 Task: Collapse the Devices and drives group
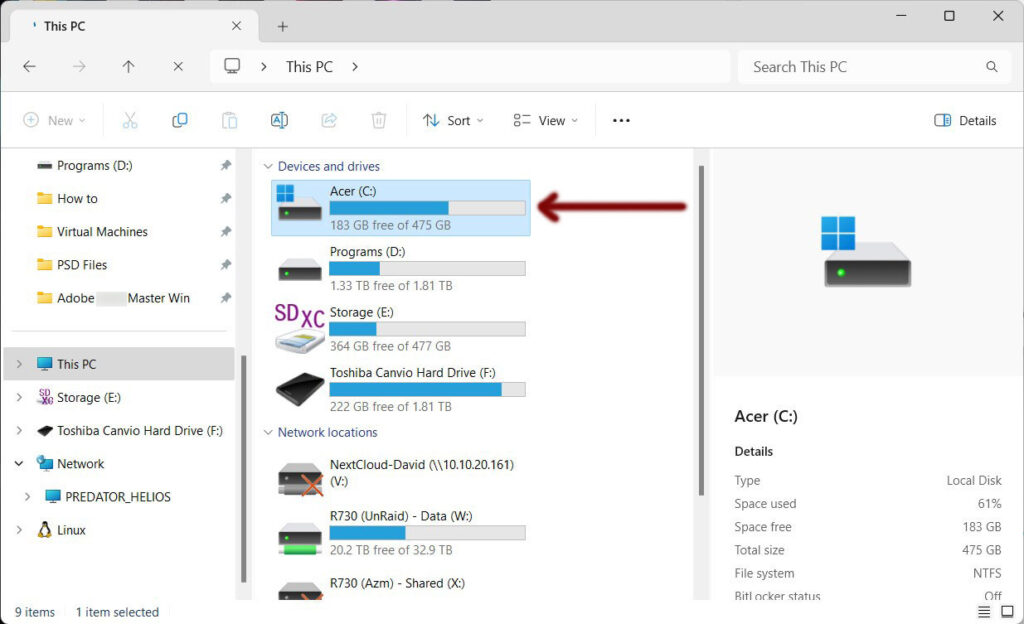pyautogui.click(x=267, y=167)
